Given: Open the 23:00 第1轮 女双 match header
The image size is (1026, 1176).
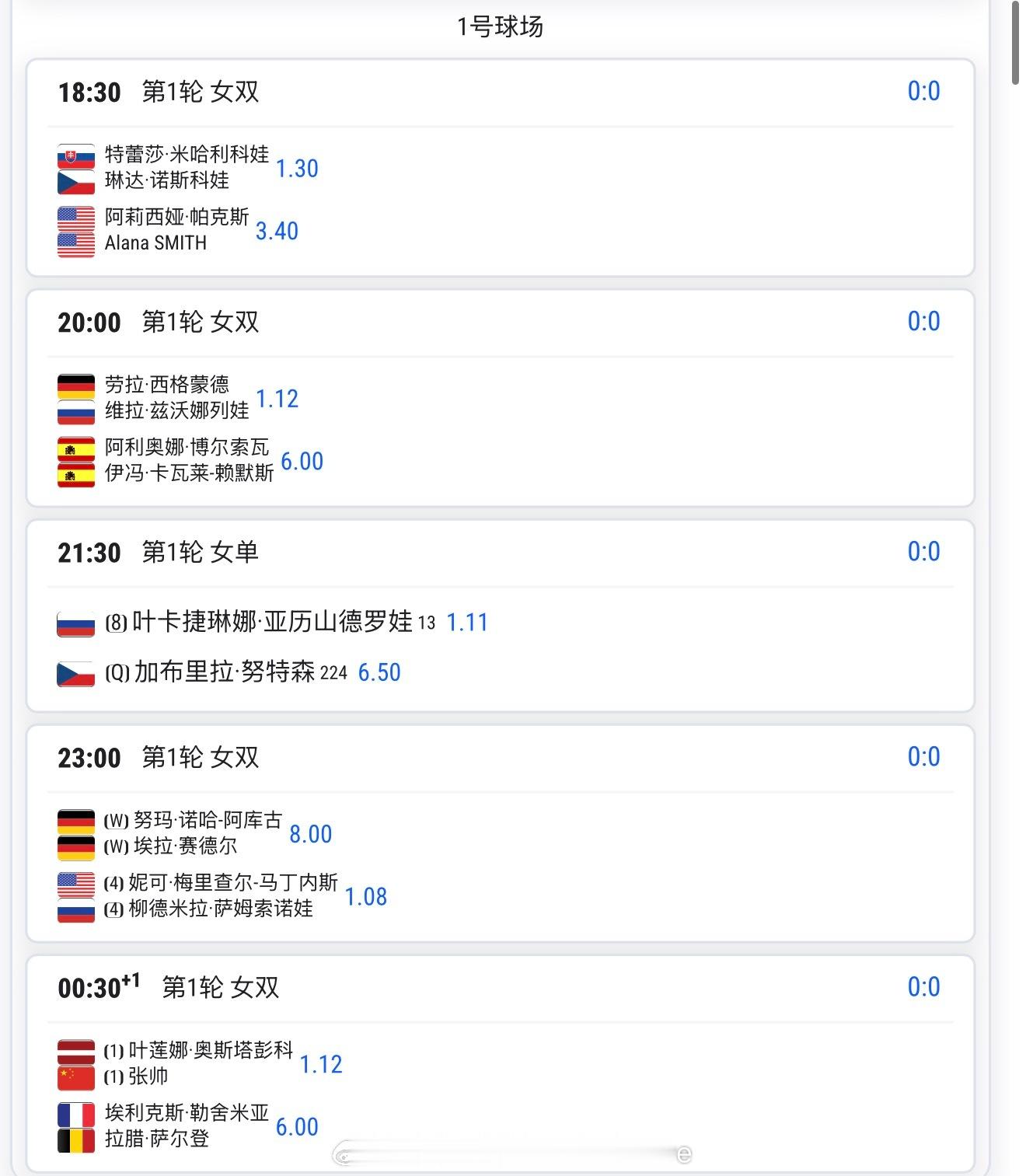Looking at the screenshot, I should [159, 758].
